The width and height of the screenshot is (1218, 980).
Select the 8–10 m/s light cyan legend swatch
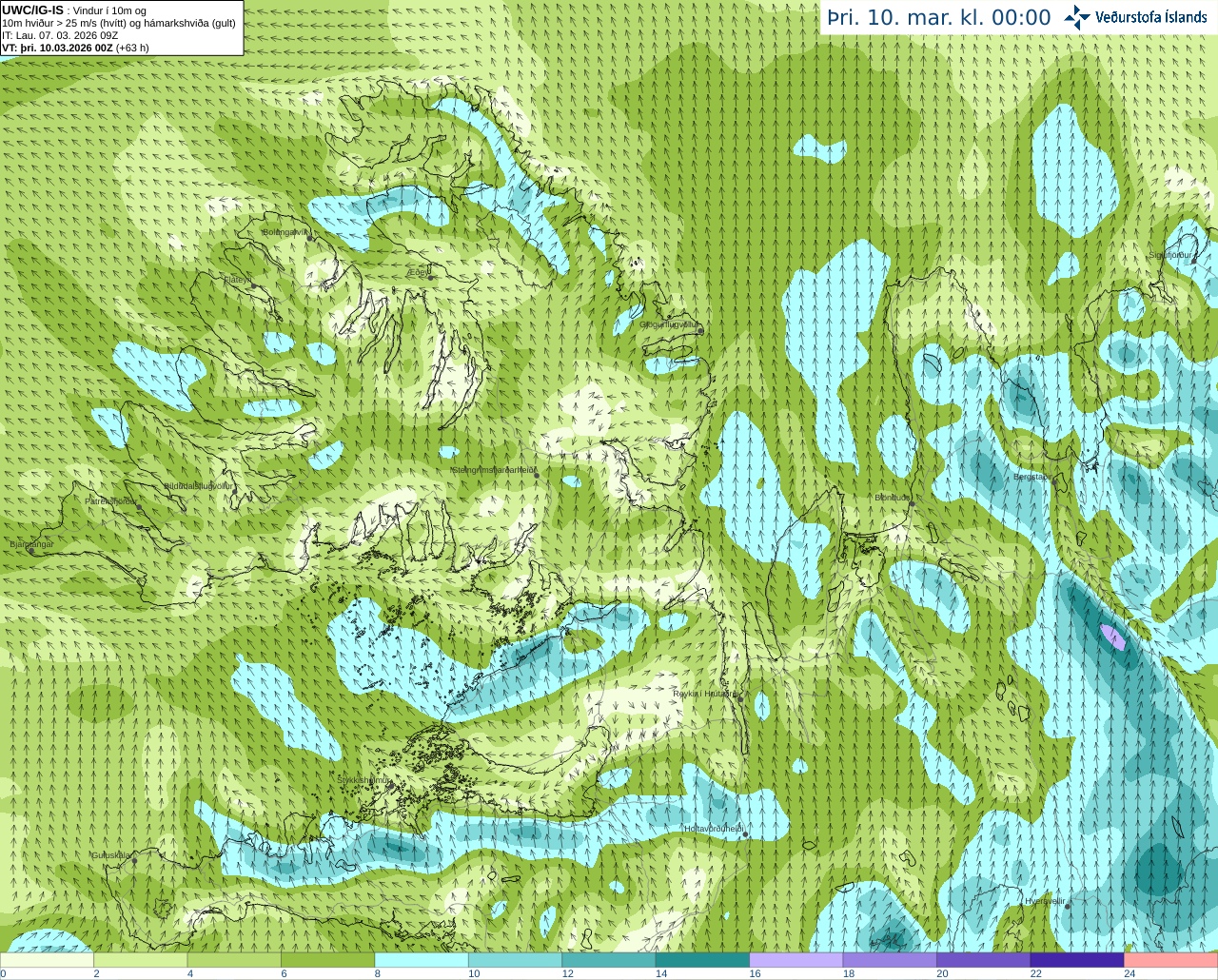422,960
